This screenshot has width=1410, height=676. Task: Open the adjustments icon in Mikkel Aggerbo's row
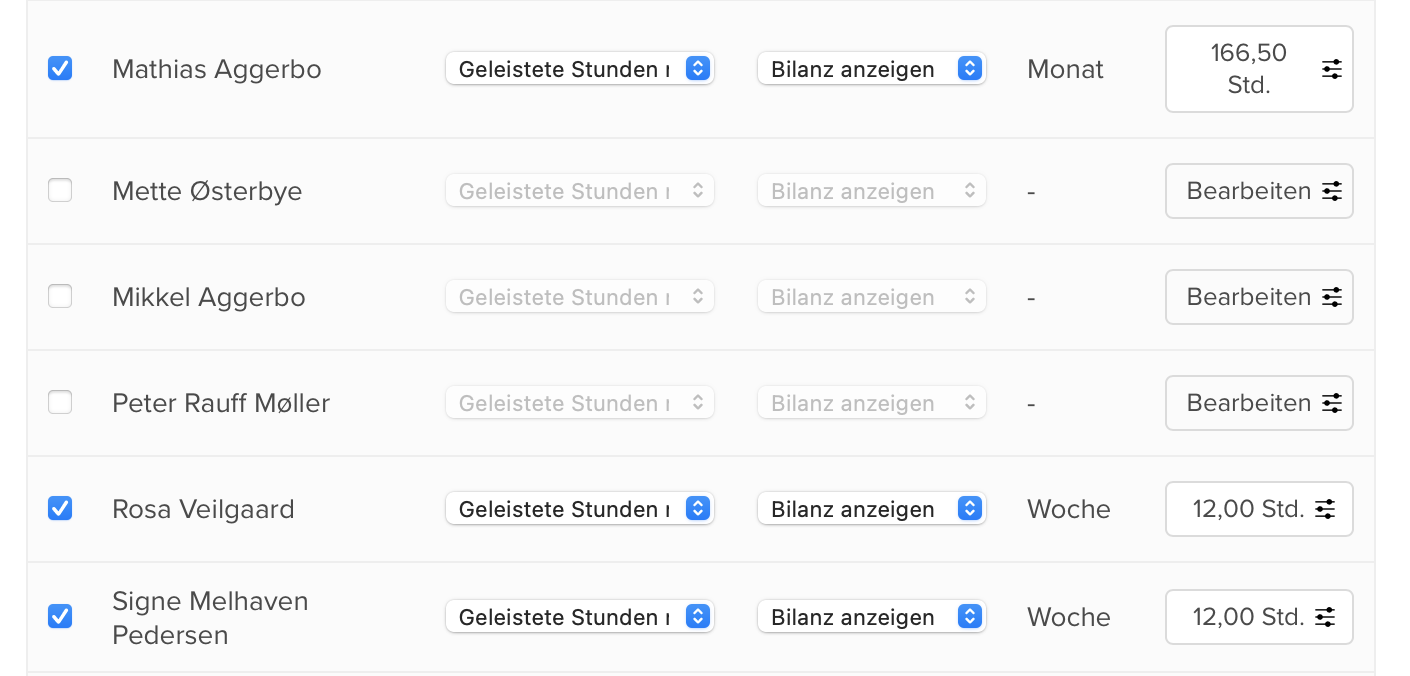coord(1331,297)
